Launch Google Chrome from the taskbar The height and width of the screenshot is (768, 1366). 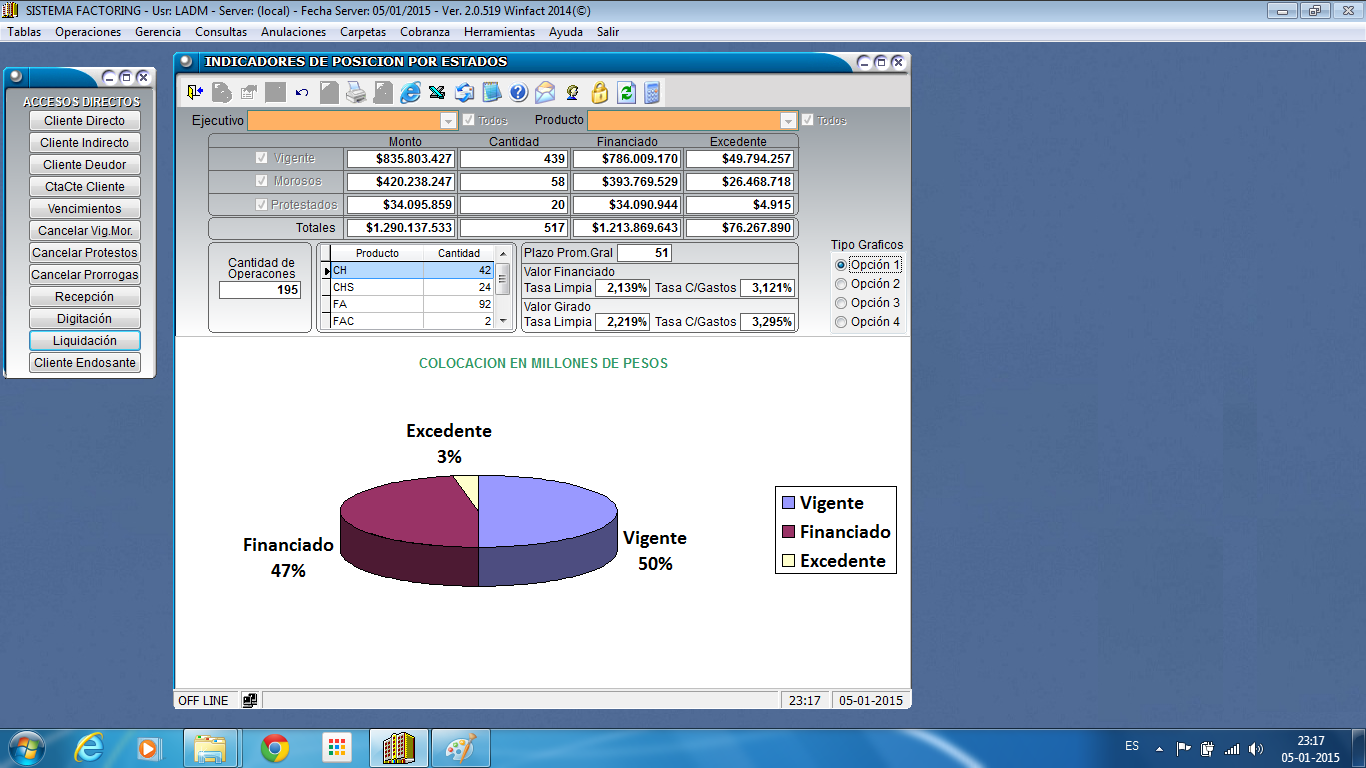pyautogui.click(x=275, y=747)
